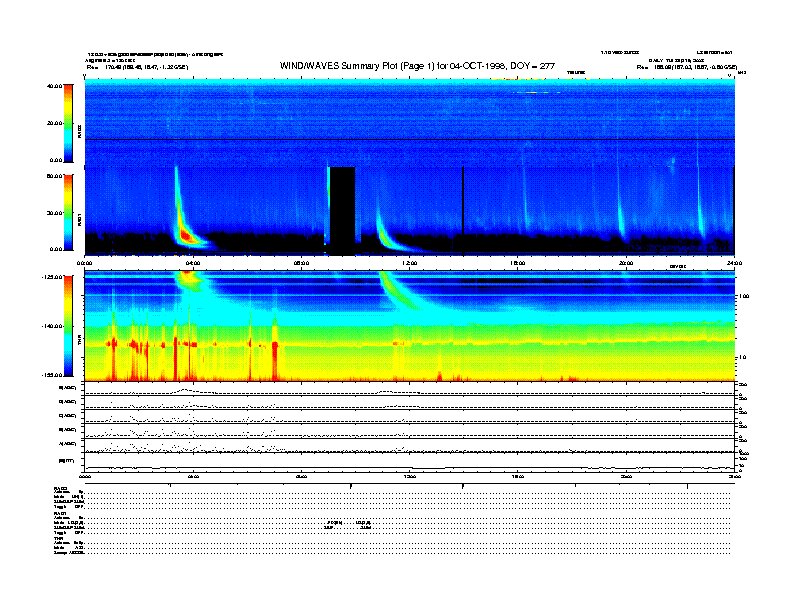Click the 100 label on TNR right axis
Screen dimensions: 792x612
[x=744, y=296]
